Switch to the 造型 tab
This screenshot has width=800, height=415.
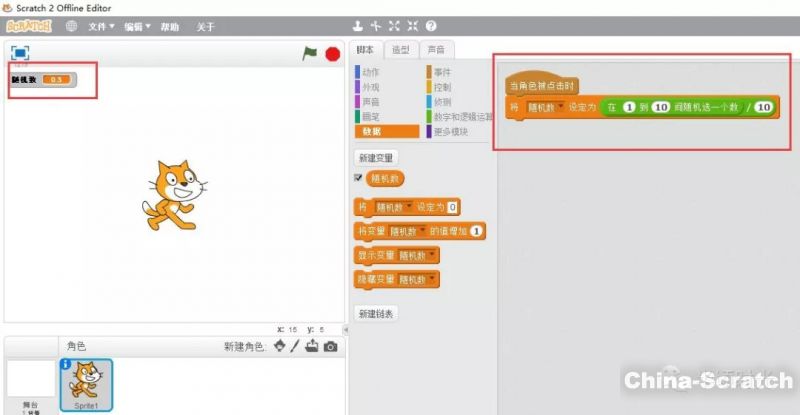pos(400,50)
